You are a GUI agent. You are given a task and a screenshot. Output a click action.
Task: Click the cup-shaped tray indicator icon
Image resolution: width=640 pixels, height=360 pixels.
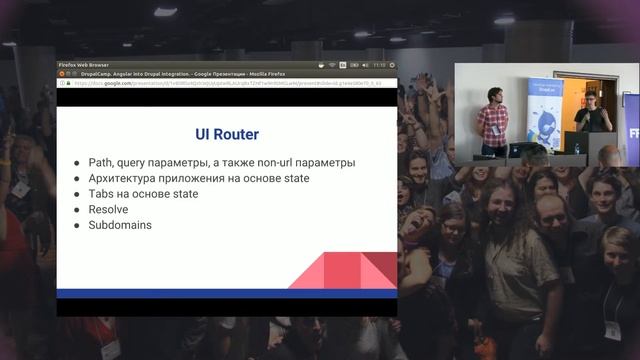click(322, 65)
